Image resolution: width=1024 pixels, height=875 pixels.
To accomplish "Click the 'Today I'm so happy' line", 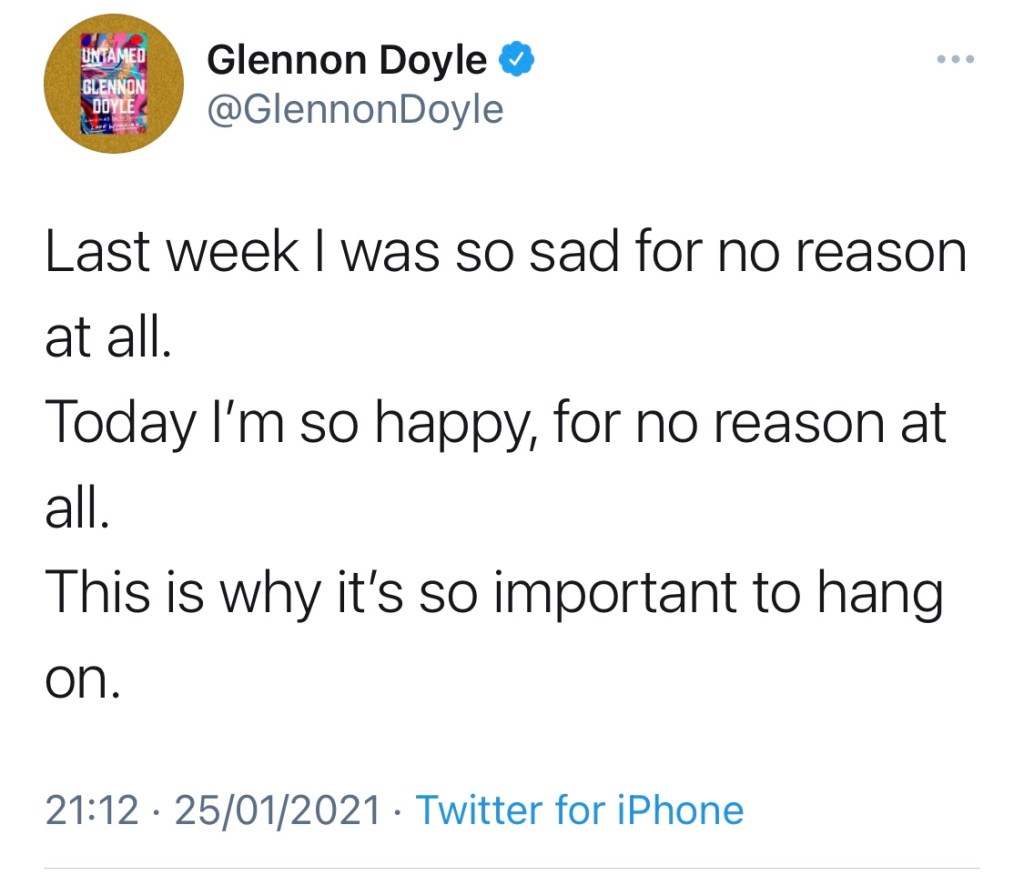I will tap(495, 425).
